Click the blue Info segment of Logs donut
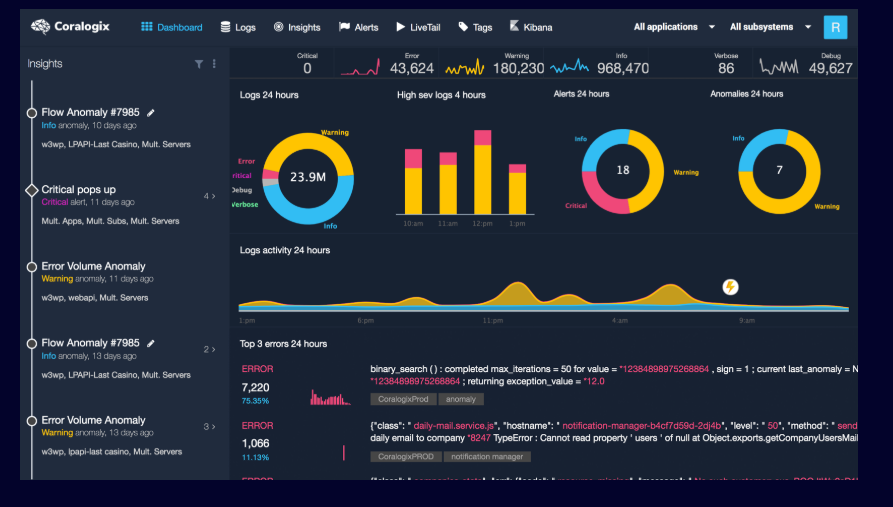 (x=310, y=215)
